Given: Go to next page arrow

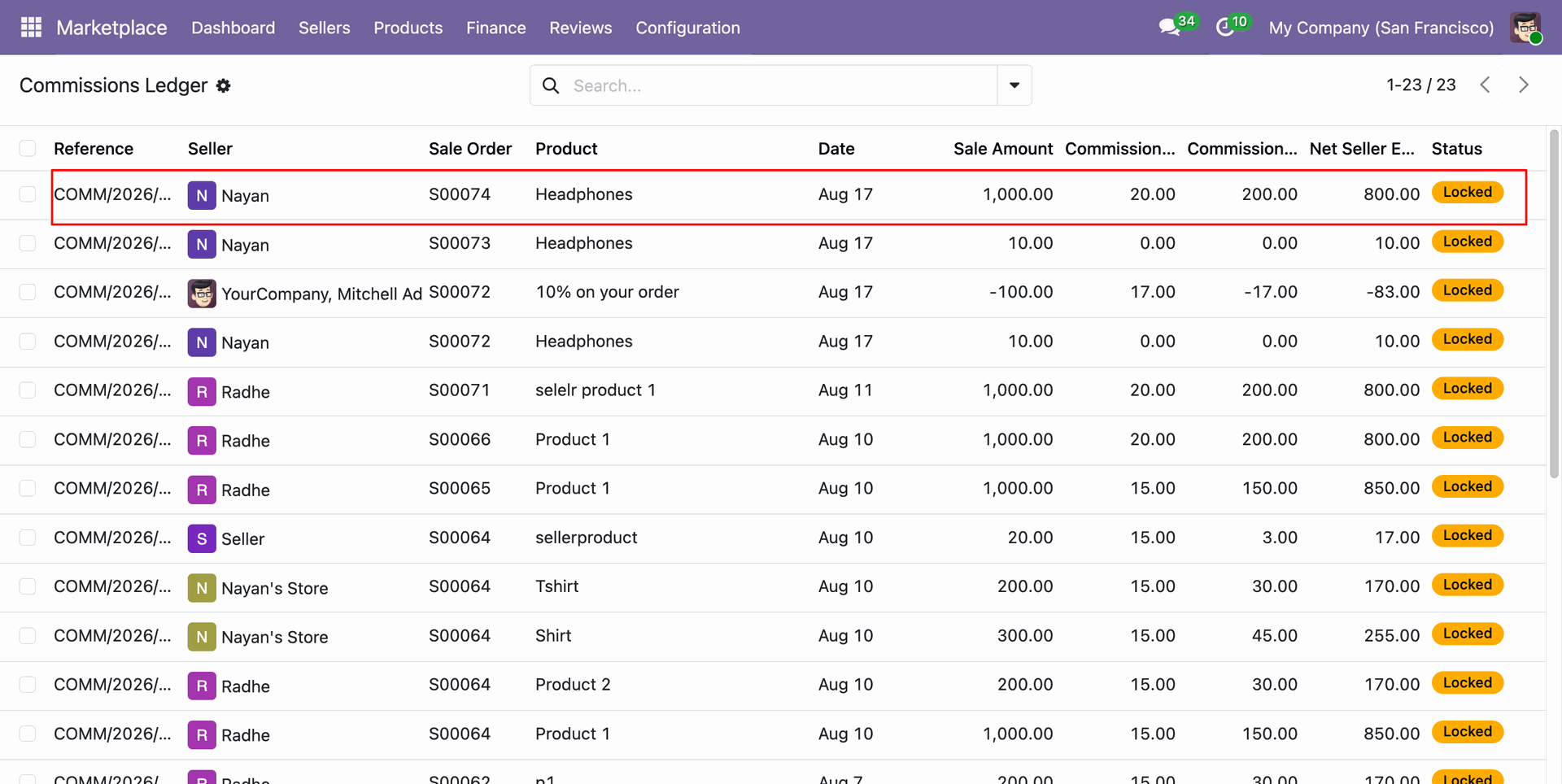Looking at the screenshot, I should (x=1524, y=85).
